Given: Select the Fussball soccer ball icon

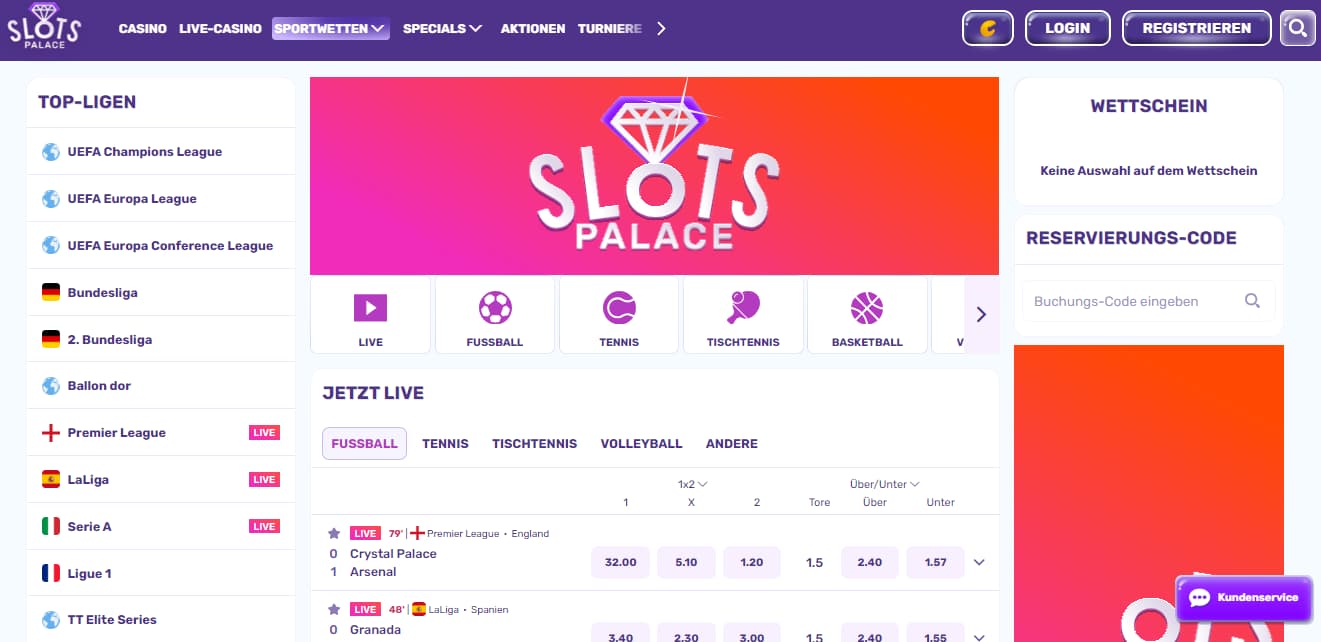Looking at the screenshot, I should 495,308.
